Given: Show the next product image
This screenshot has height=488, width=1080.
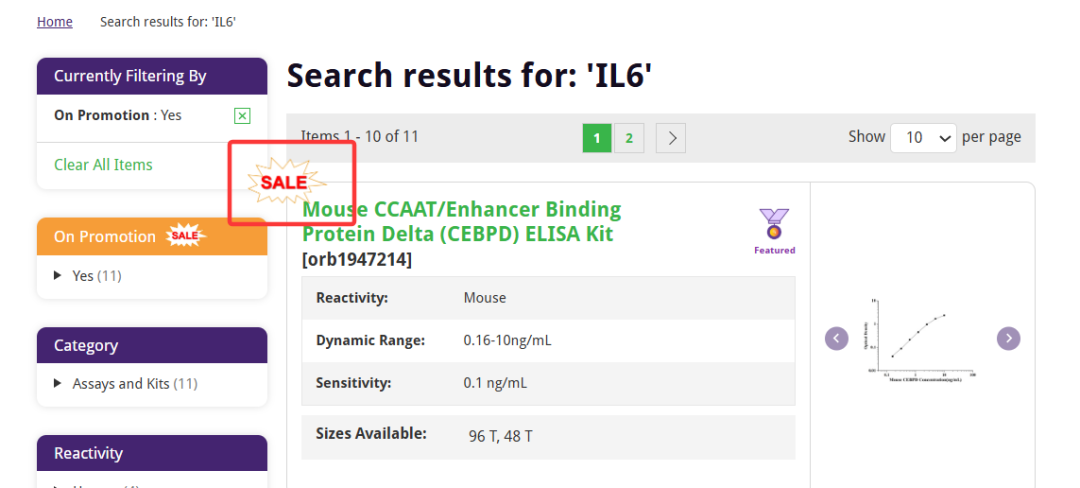Looking at the screenshot, I should click(1009, 339).
